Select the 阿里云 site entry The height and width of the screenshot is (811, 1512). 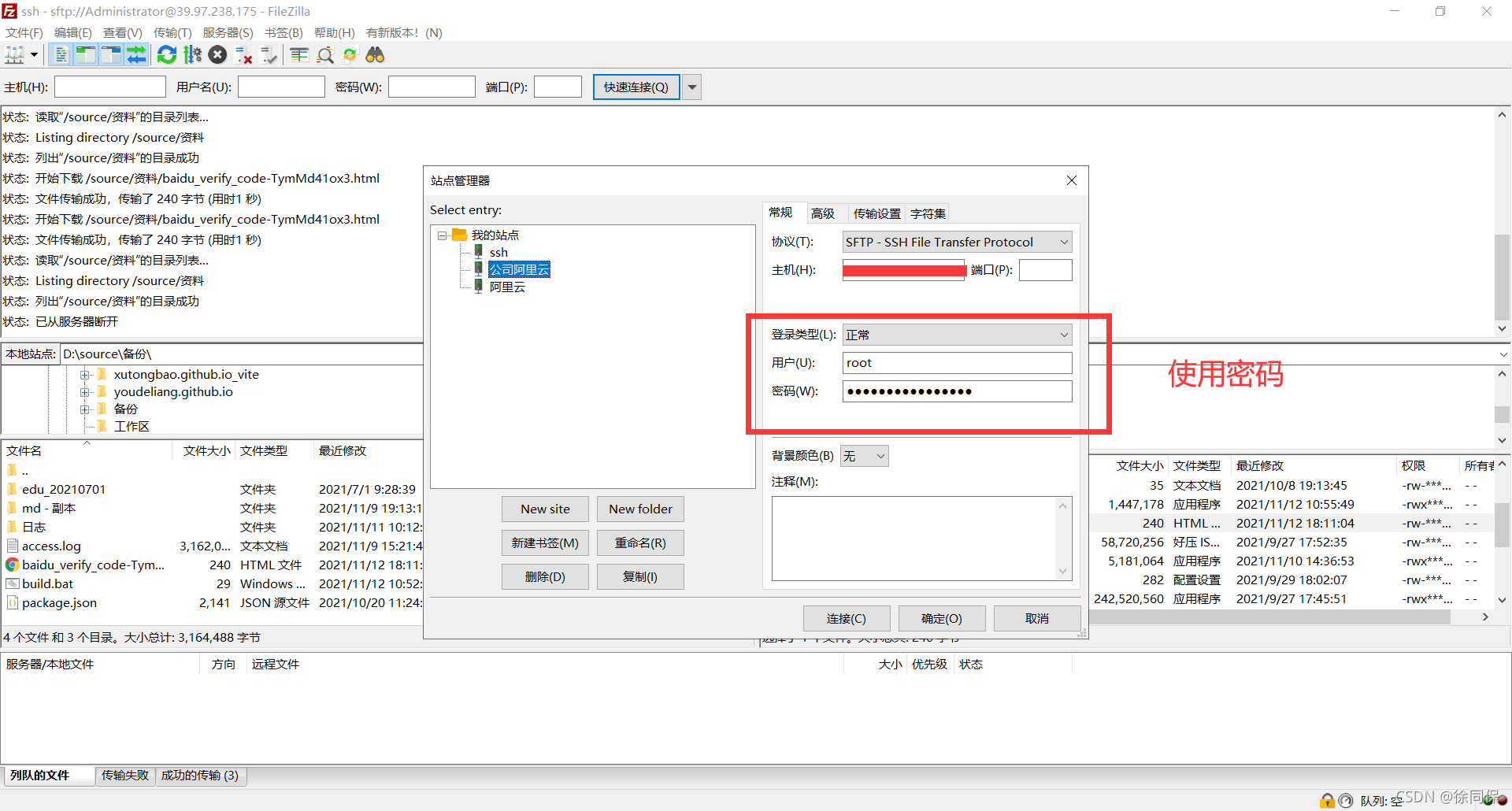(x=508, y=287)
